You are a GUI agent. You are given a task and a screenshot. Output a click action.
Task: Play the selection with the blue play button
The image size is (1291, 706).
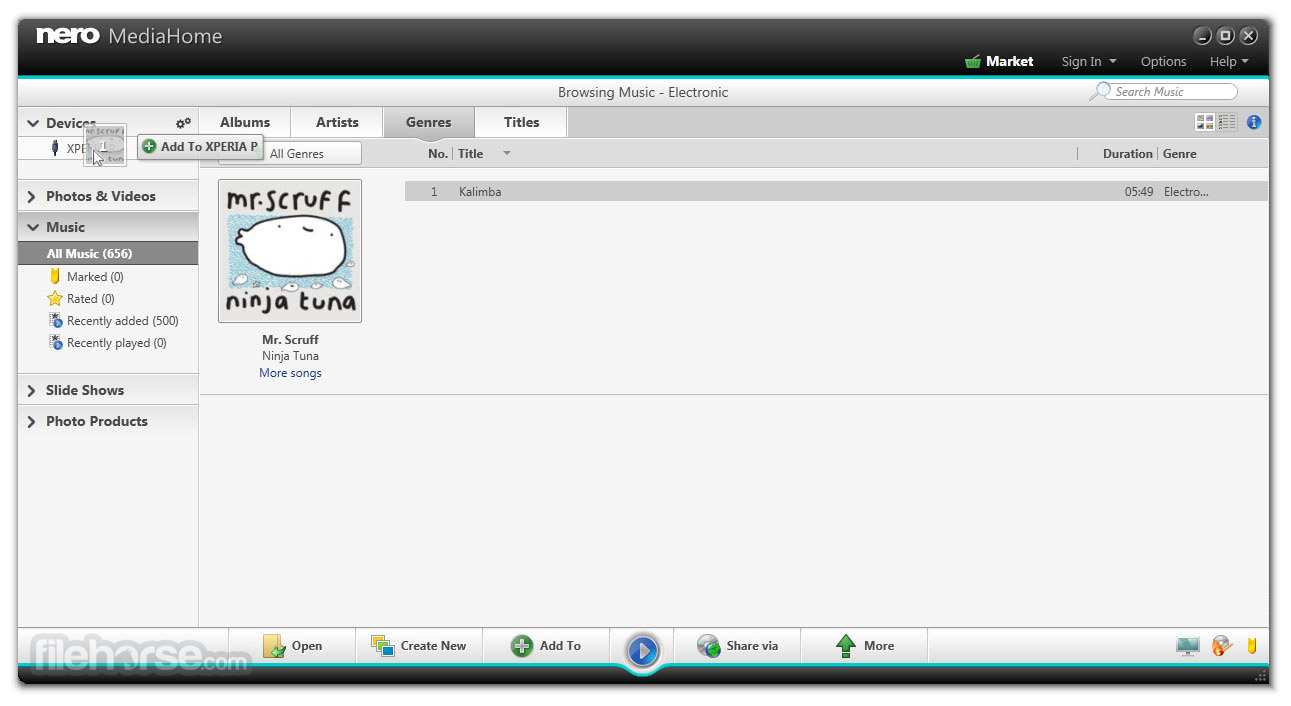coord(643,651)
